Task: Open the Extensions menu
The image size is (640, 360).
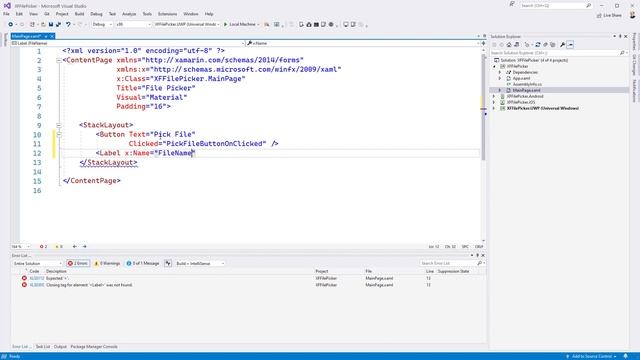Action: 167,14
